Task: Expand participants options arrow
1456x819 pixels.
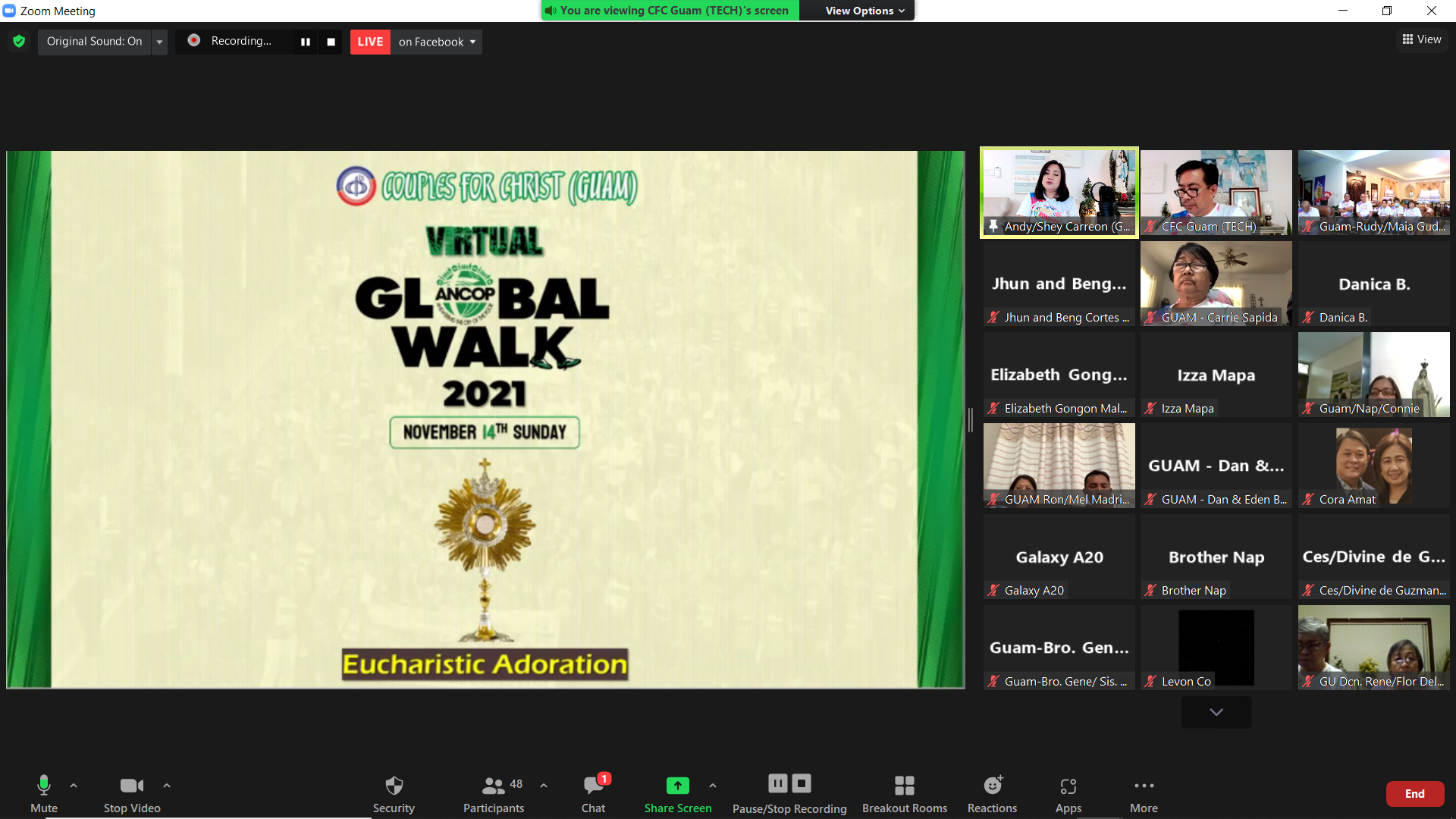Action: 544,786
